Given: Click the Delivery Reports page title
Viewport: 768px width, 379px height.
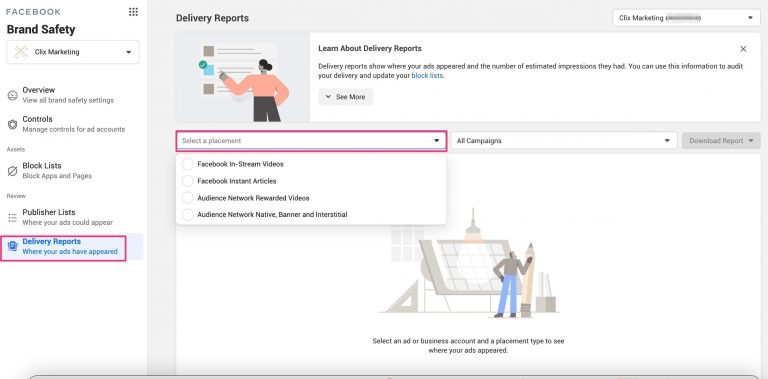Looking at the screenshot, I should [212, 18].
